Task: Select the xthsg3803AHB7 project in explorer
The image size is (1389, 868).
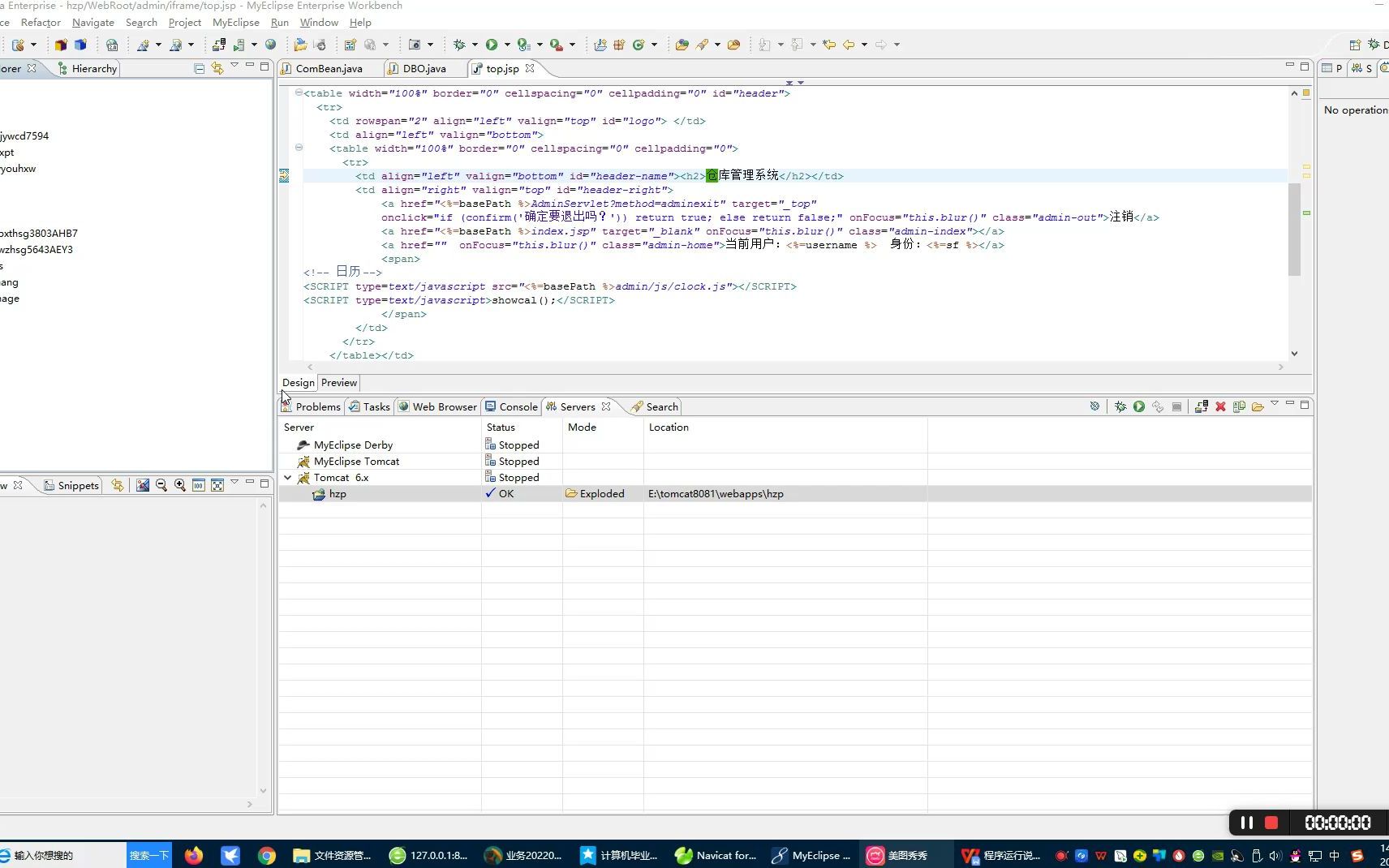Action: pos(39,233)
